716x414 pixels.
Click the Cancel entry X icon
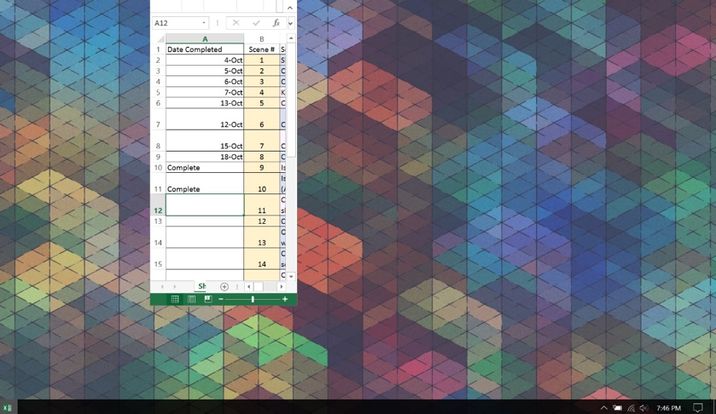pos(236,23)
